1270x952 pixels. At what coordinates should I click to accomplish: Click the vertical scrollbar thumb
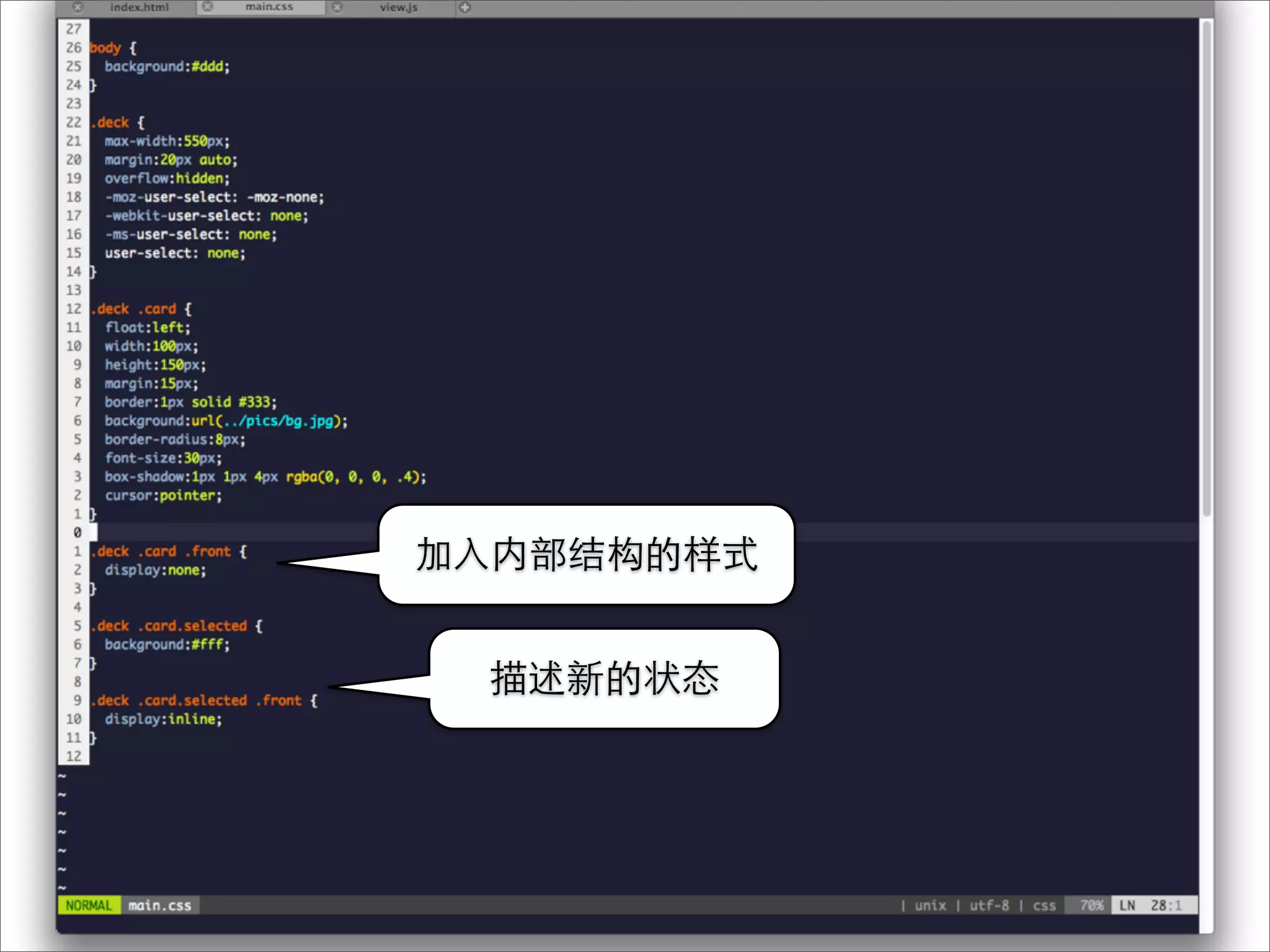point(1206,268)
